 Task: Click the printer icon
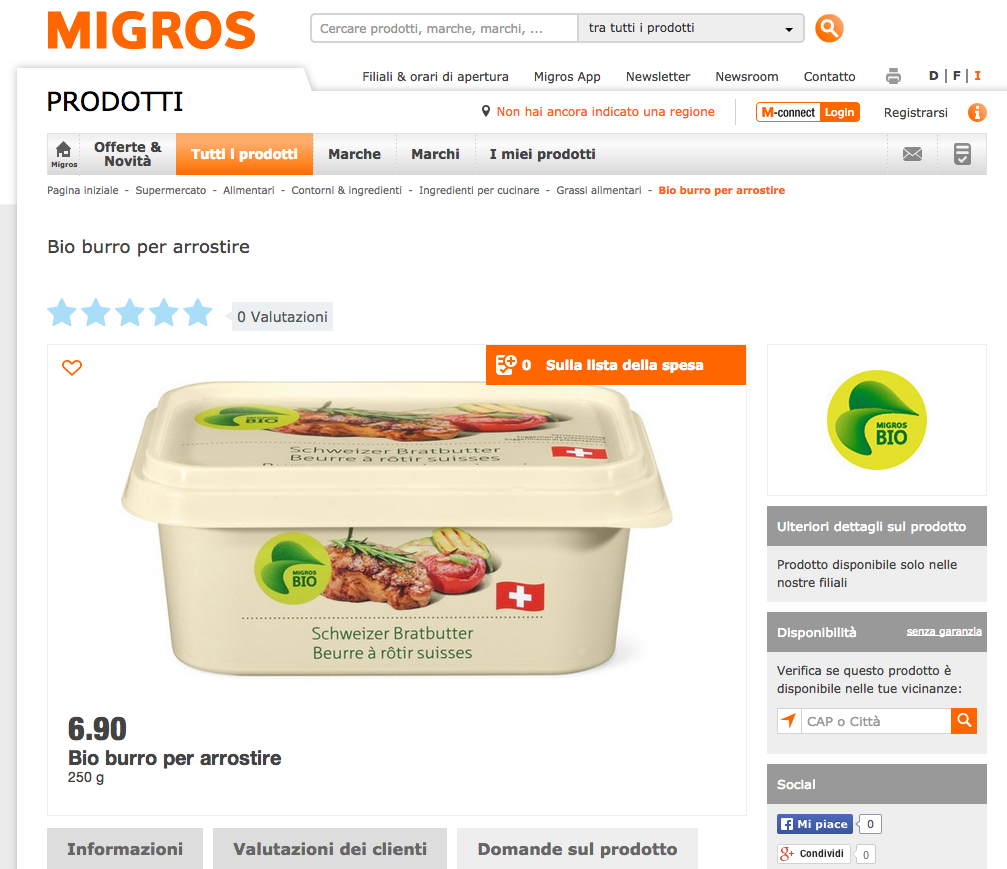pyautogui.click(x=893, y=76)
